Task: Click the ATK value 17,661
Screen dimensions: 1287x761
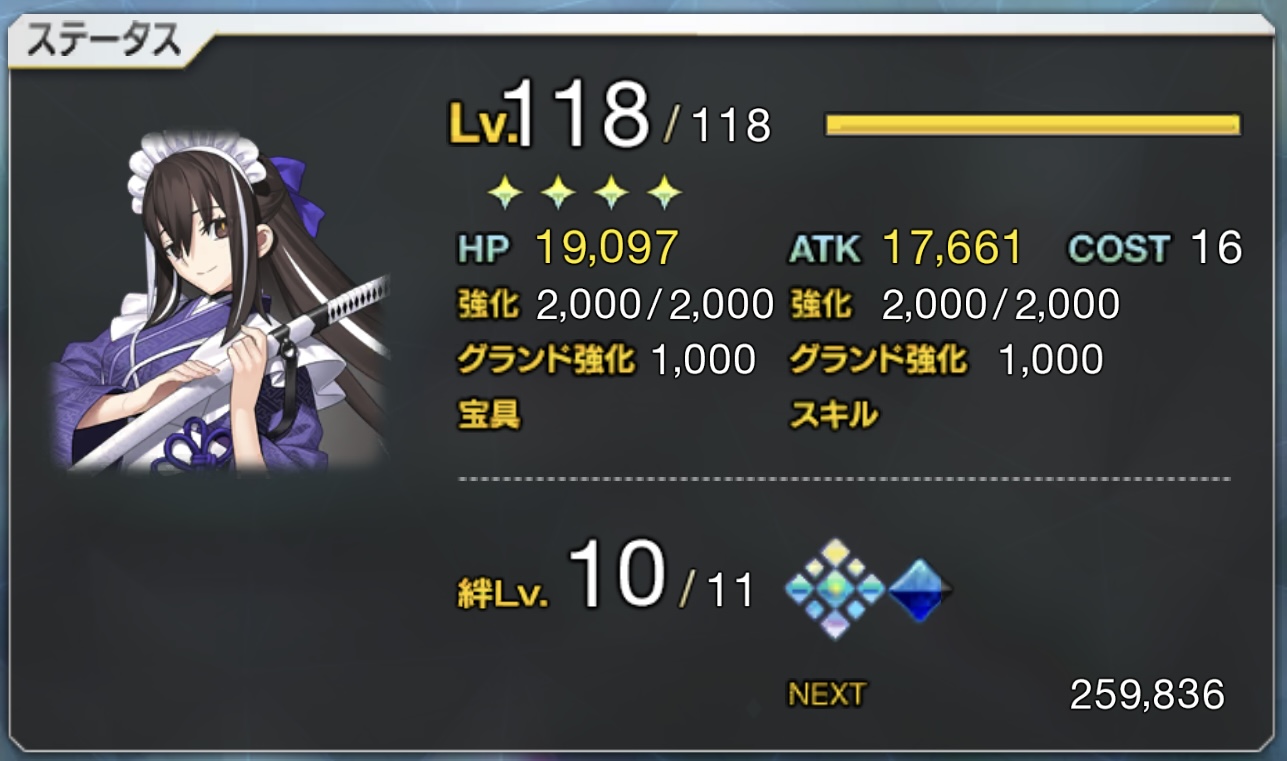Action: coord(952,247)
